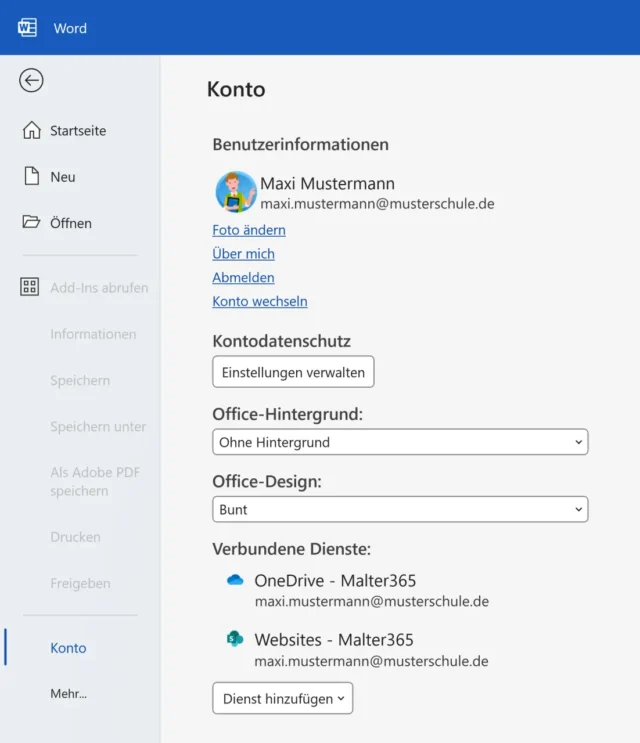Open the Office-Hintergrund dropdown
This screenshot has height=743, width=640.
pos(400,442)
